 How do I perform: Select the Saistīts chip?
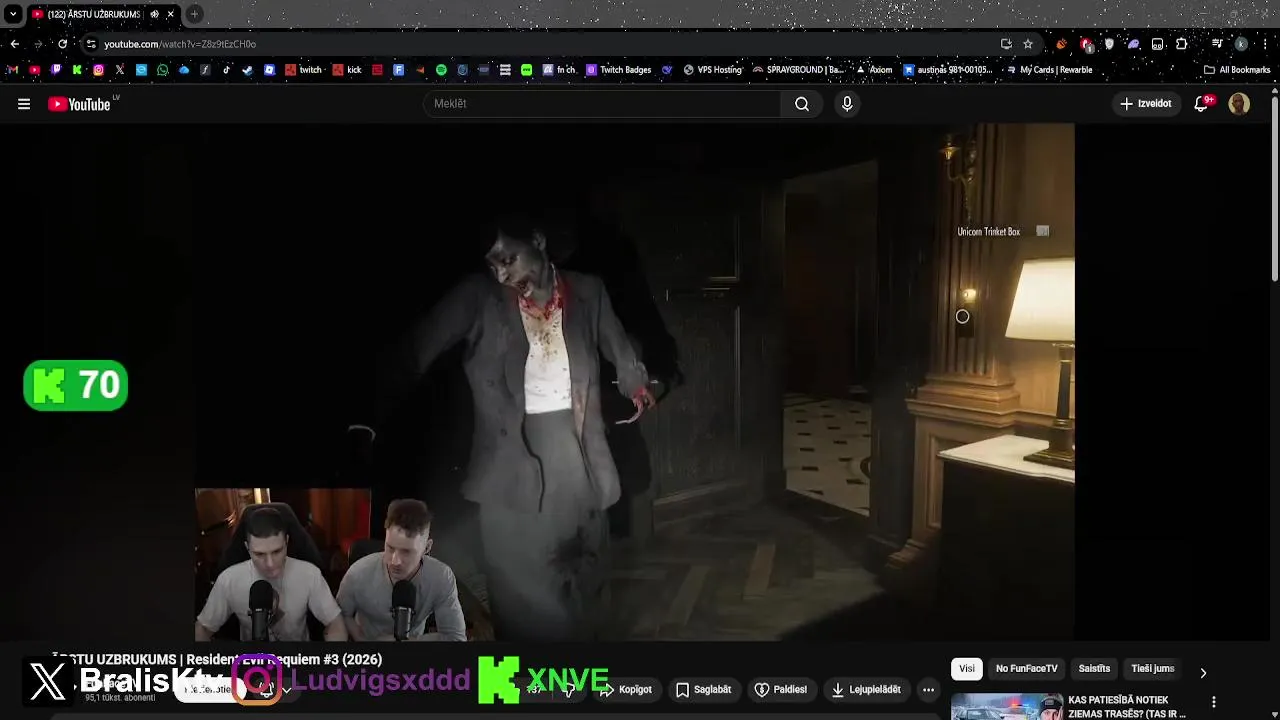coord(1094,669)
